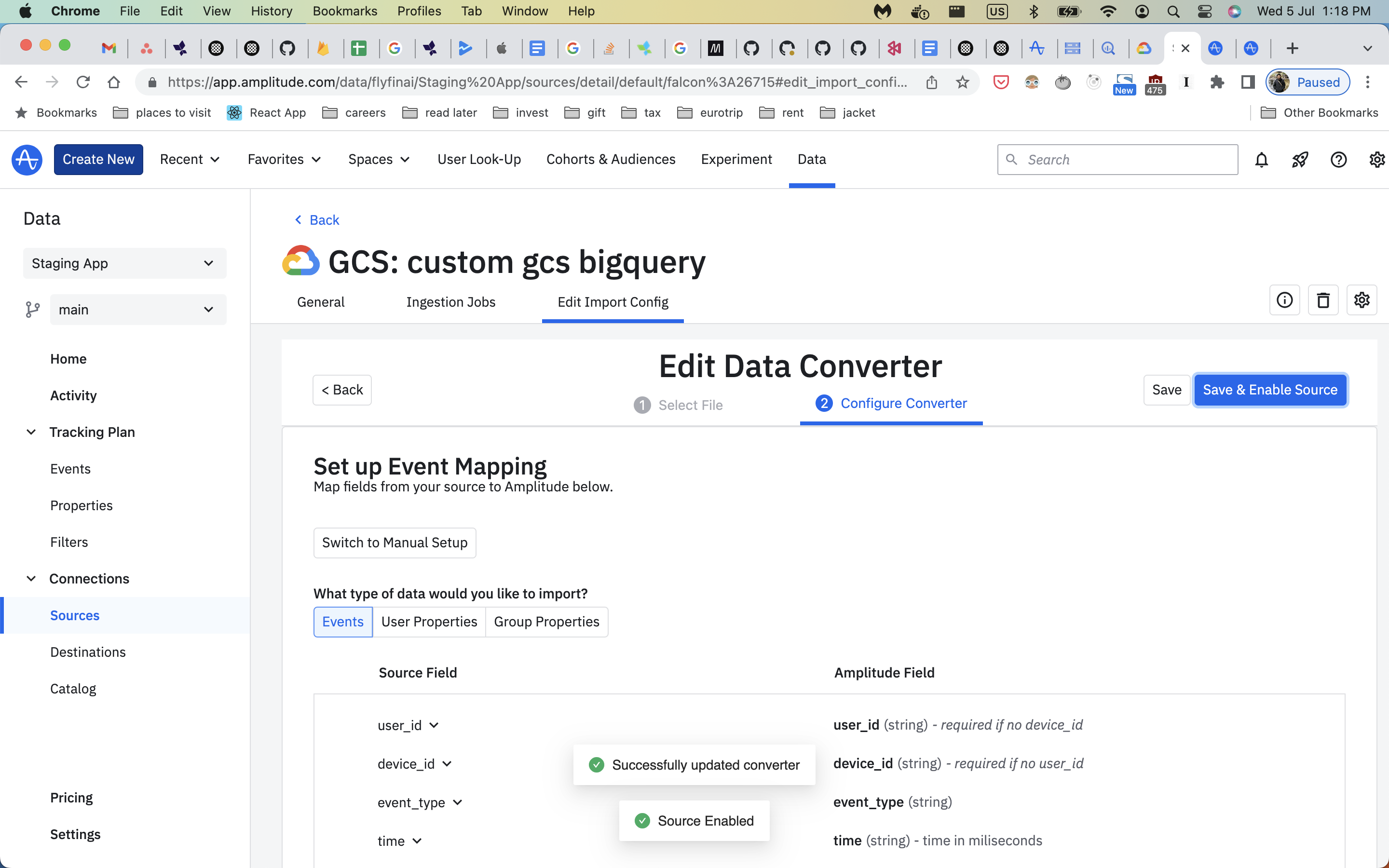
Task: Select Events data type option
Action: coord(342,622)
